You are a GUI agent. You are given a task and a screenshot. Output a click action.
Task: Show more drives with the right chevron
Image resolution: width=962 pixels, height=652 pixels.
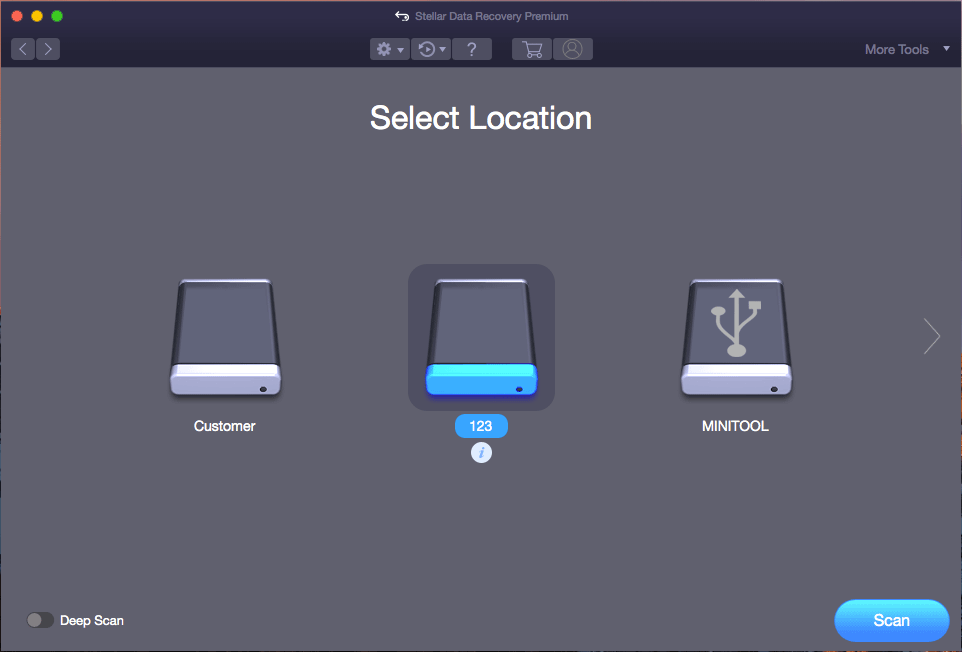[x=932, y=337]
